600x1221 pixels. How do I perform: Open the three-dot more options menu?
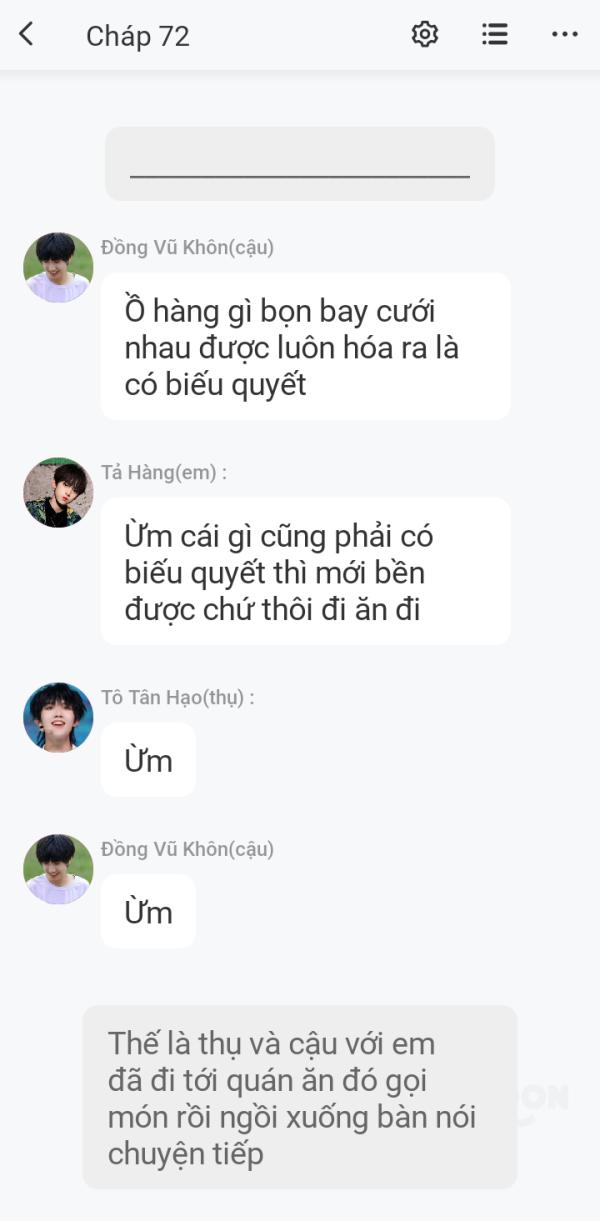tap(565, 34)
